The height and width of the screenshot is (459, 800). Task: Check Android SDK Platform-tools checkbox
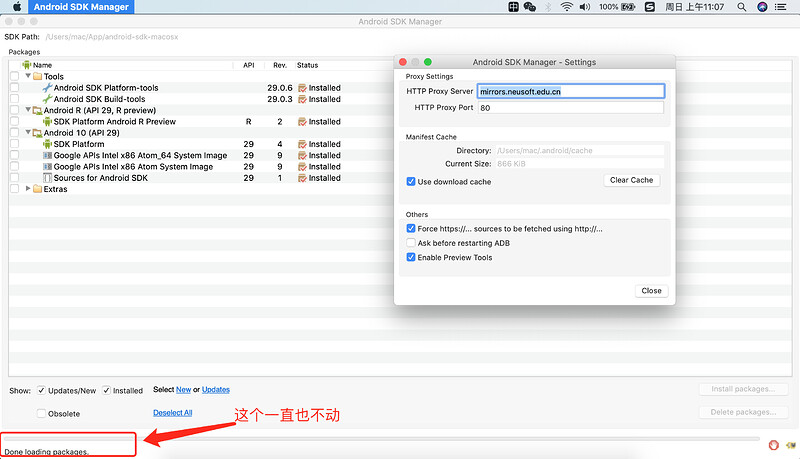[14, 88]
